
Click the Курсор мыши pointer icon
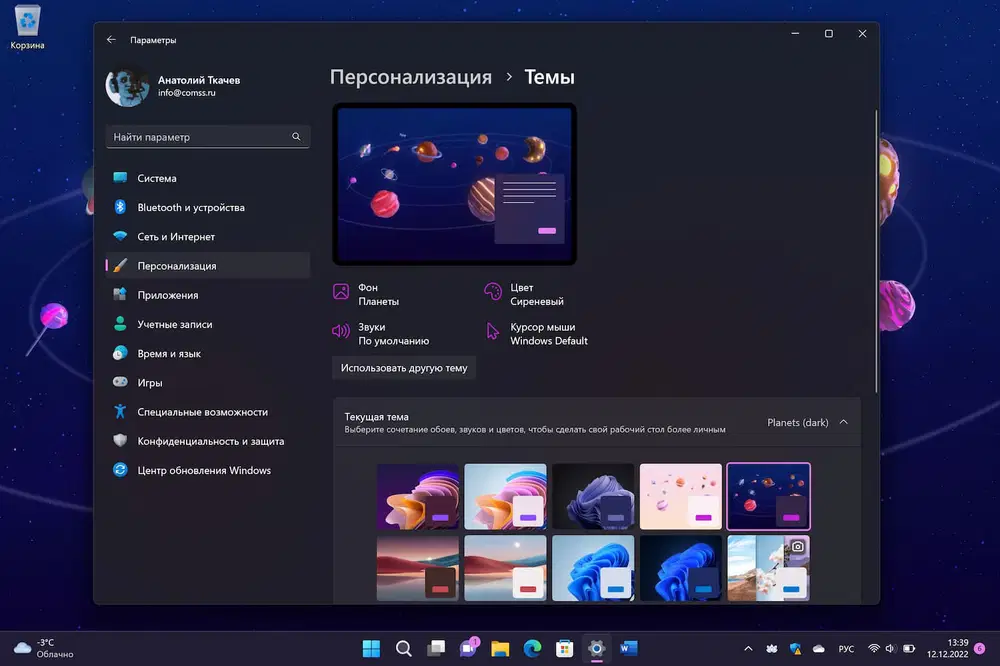pyautogui.click(x=493, y=331)
